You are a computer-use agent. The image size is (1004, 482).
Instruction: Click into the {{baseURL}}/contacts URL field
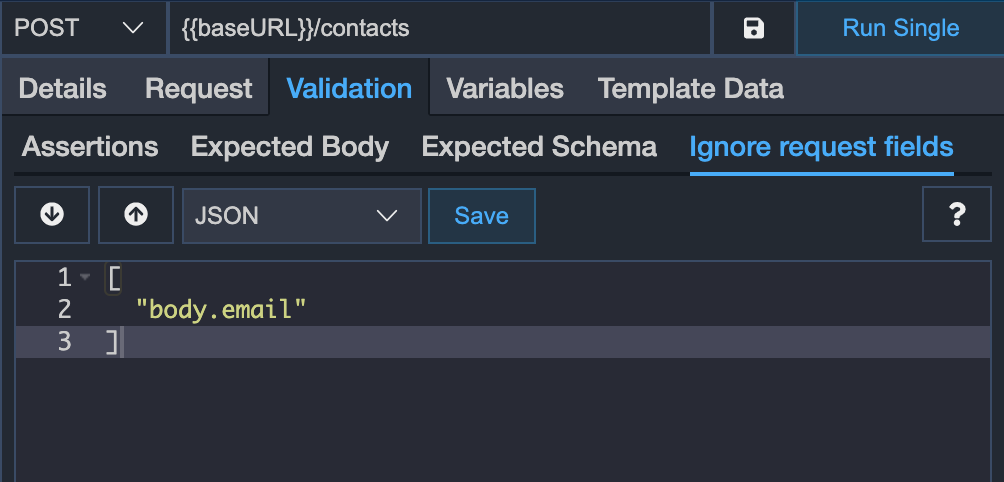tap(440, 28)
